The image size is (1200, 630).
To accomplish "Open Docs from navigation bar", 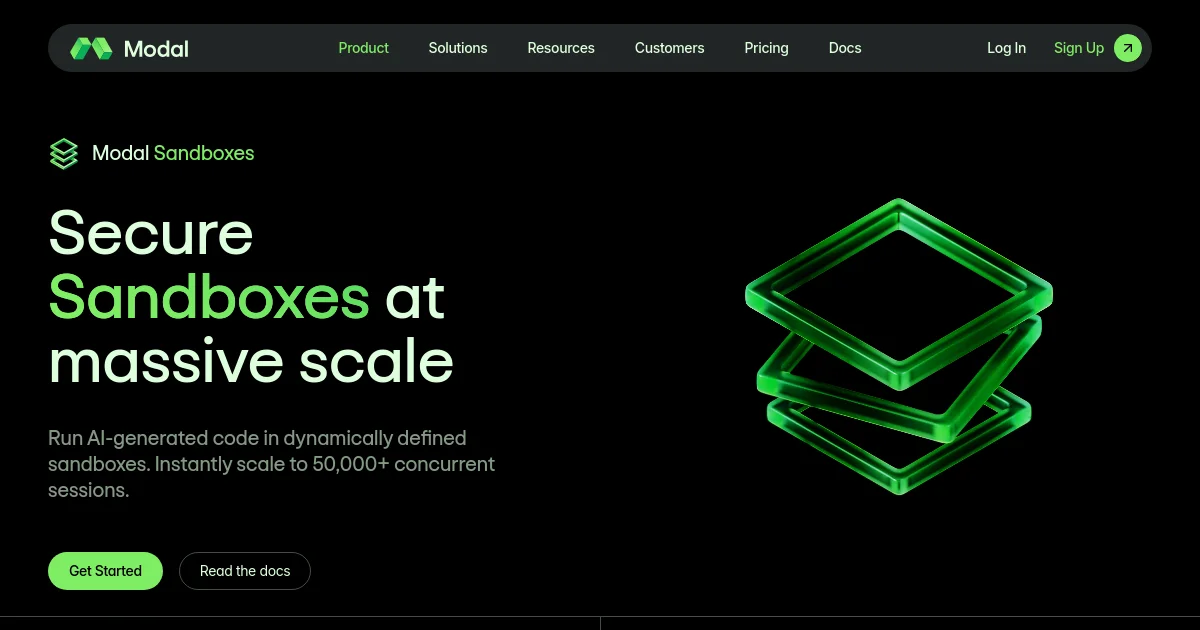I will (845, 48).
